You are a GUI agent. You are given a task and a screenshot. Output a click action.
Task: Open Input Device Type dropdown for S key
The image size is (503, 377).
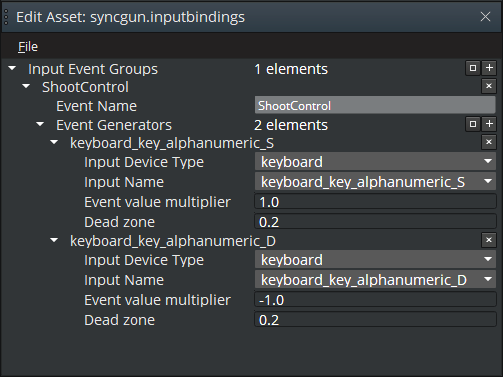(x=375, y=162)
